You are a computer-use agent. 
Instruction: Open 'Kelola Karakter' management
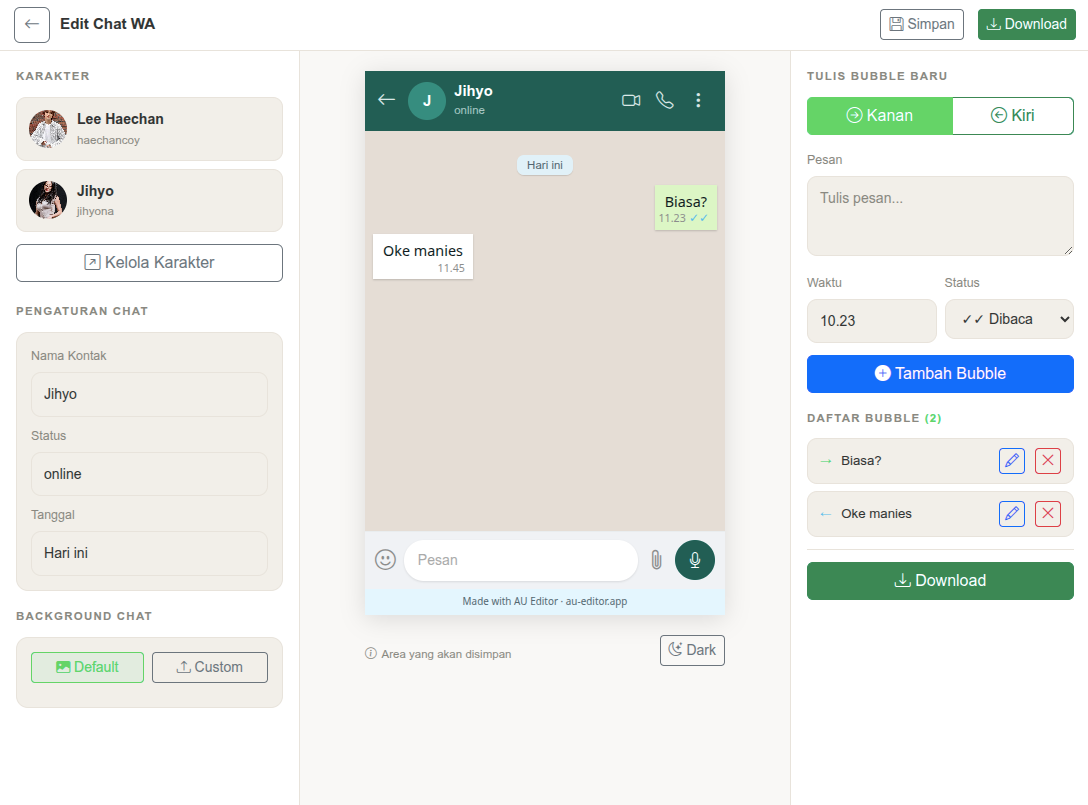coord(148,263)
